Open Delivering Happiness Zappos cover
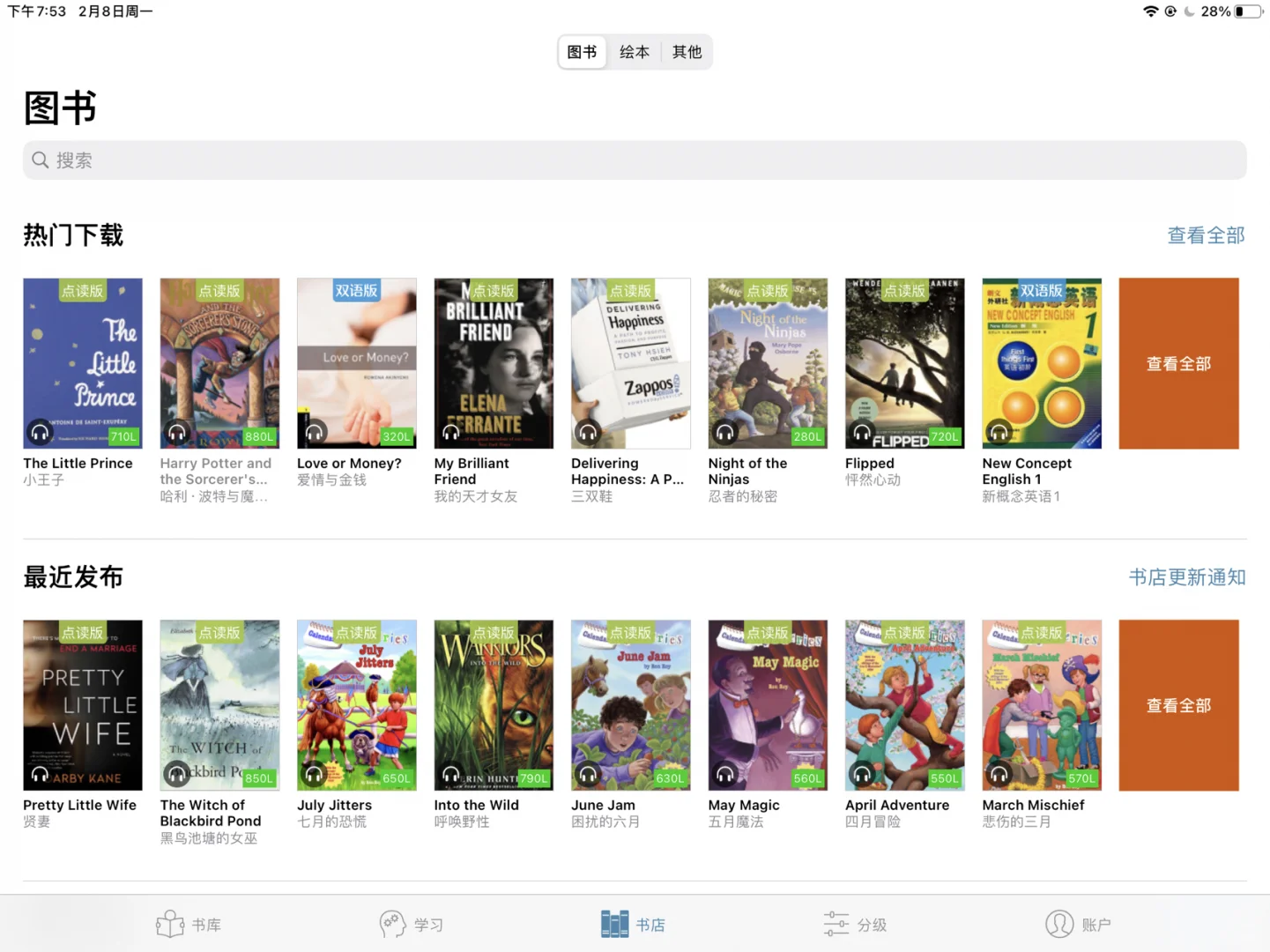The image size is (1270, 952). (631, 363)
